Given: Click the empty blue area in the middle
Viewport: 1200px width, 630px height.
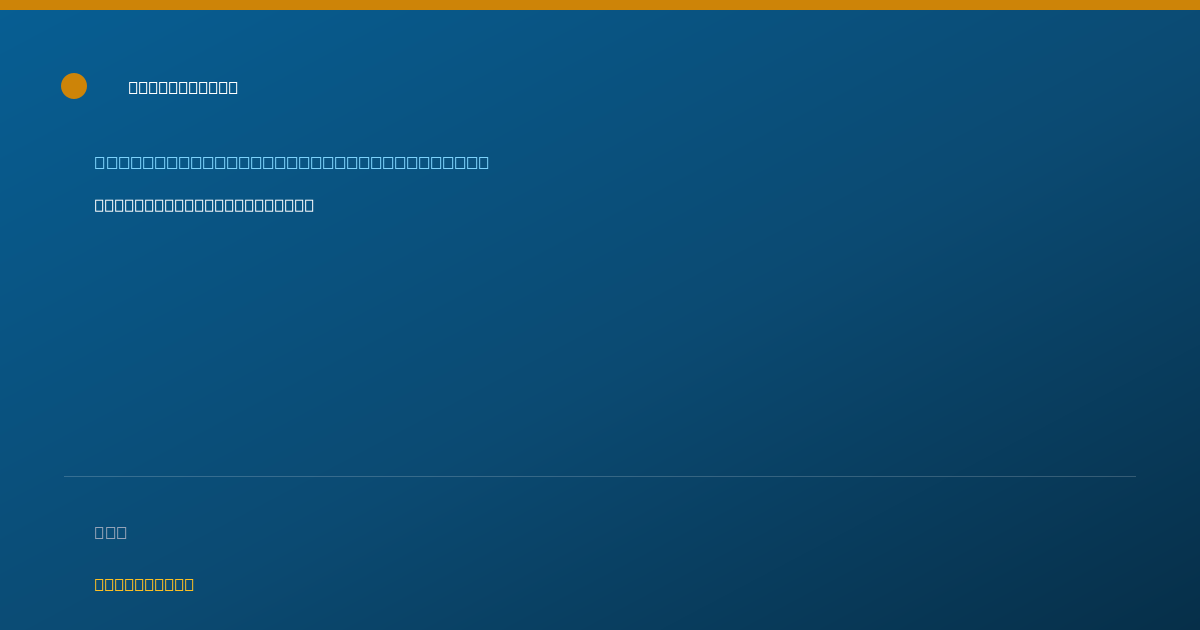Looking at the screenshot, I should 600,340.
